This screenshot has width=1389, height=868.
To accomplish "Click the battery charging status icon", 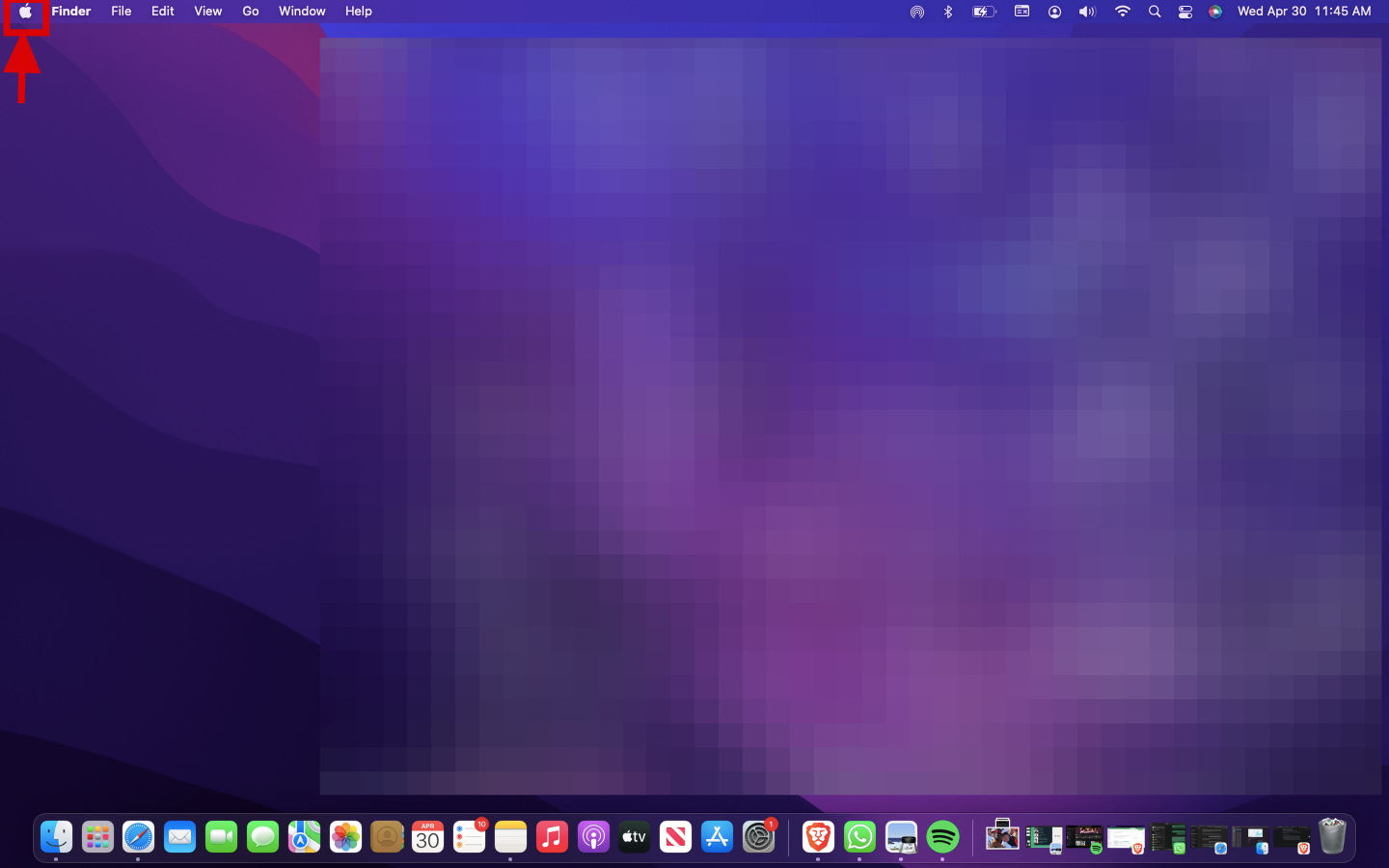I will click(x=984, y=12).
